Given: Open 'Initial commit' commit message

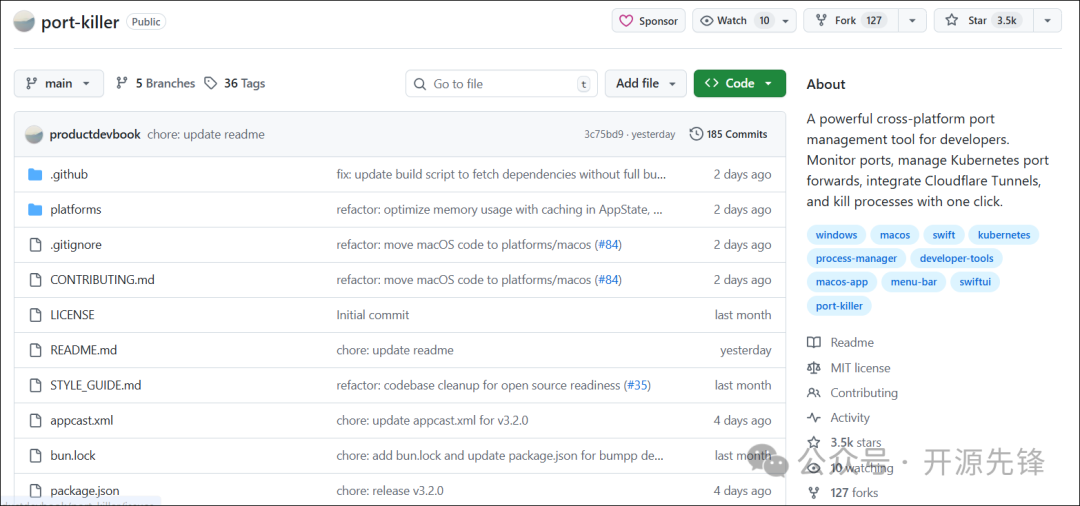Looking at the screenshot, I should pos(373,315).
